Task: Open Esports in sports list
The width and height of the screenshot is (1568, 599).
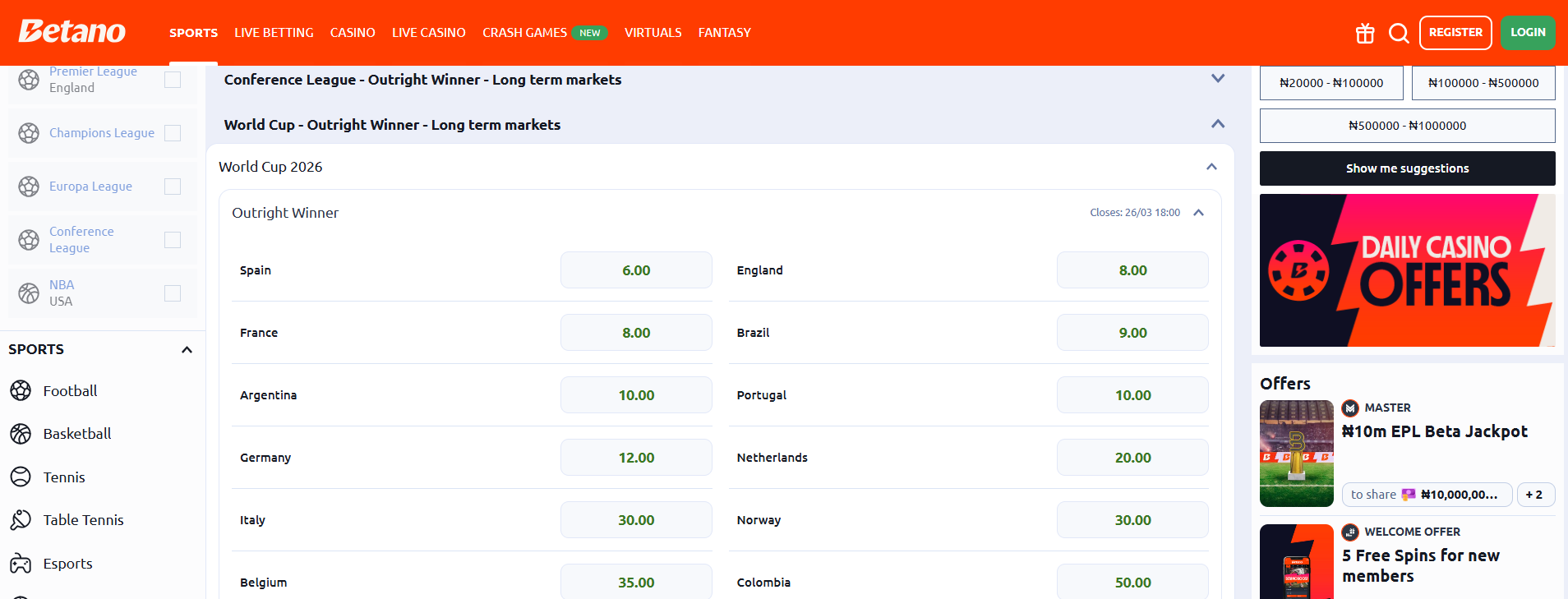Action: click(x=67, y=564)
